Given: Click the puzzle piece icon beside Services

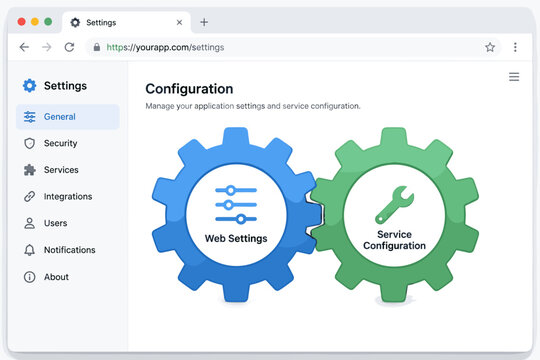Looking at the screenshot, I should pos(30,170).
